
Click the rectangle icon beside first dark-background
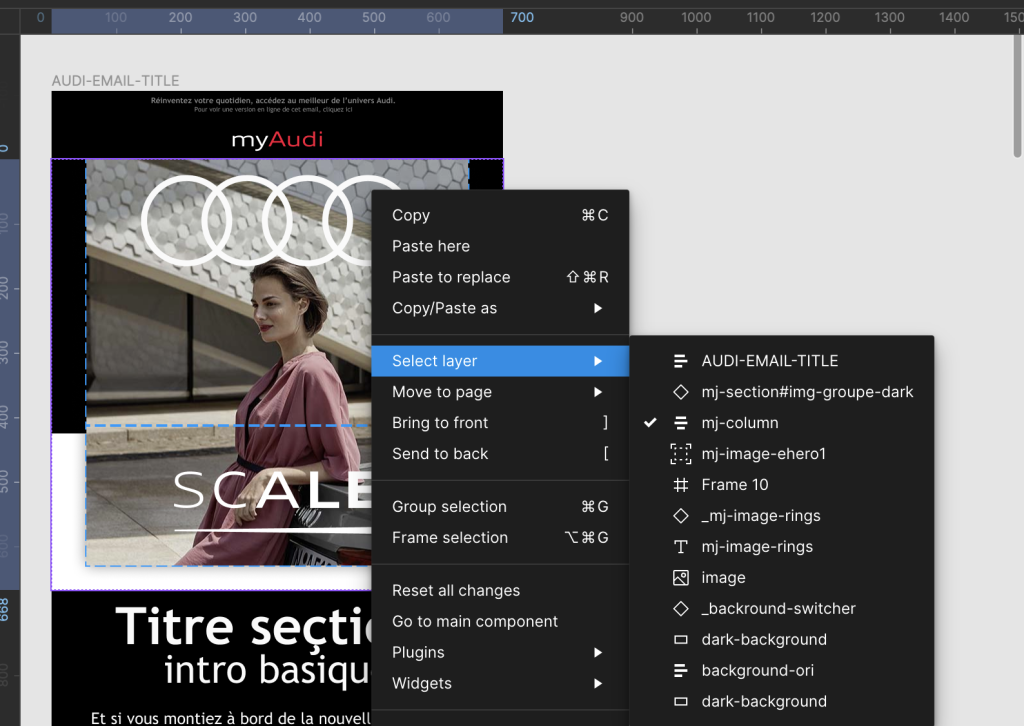pyautogui.click(x=680, y=640)
